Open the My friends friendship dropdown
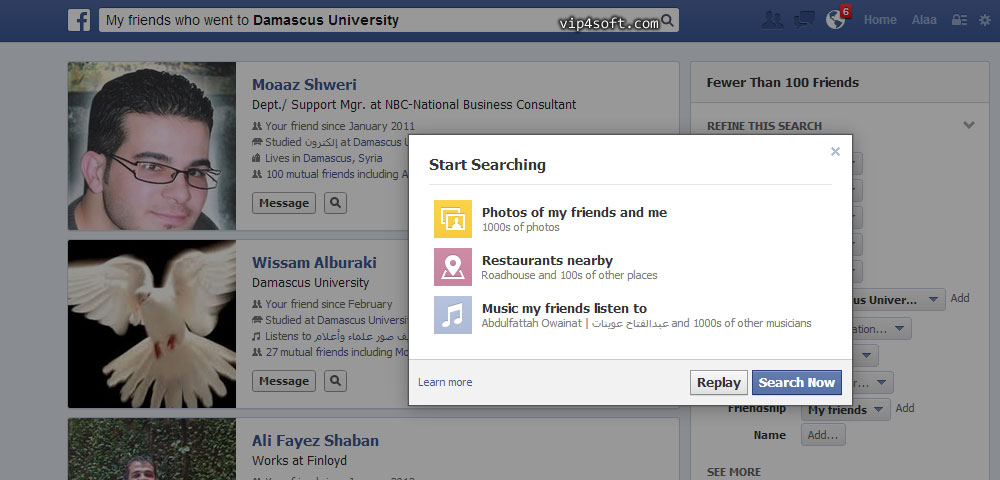Viewport: 1000px width, 480px height. [846, 410]
